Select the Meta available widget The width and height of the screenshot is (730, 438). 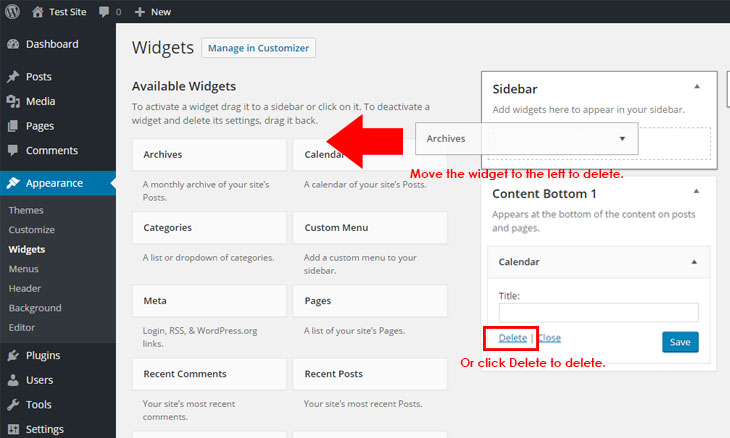click(x=209, y=301)
